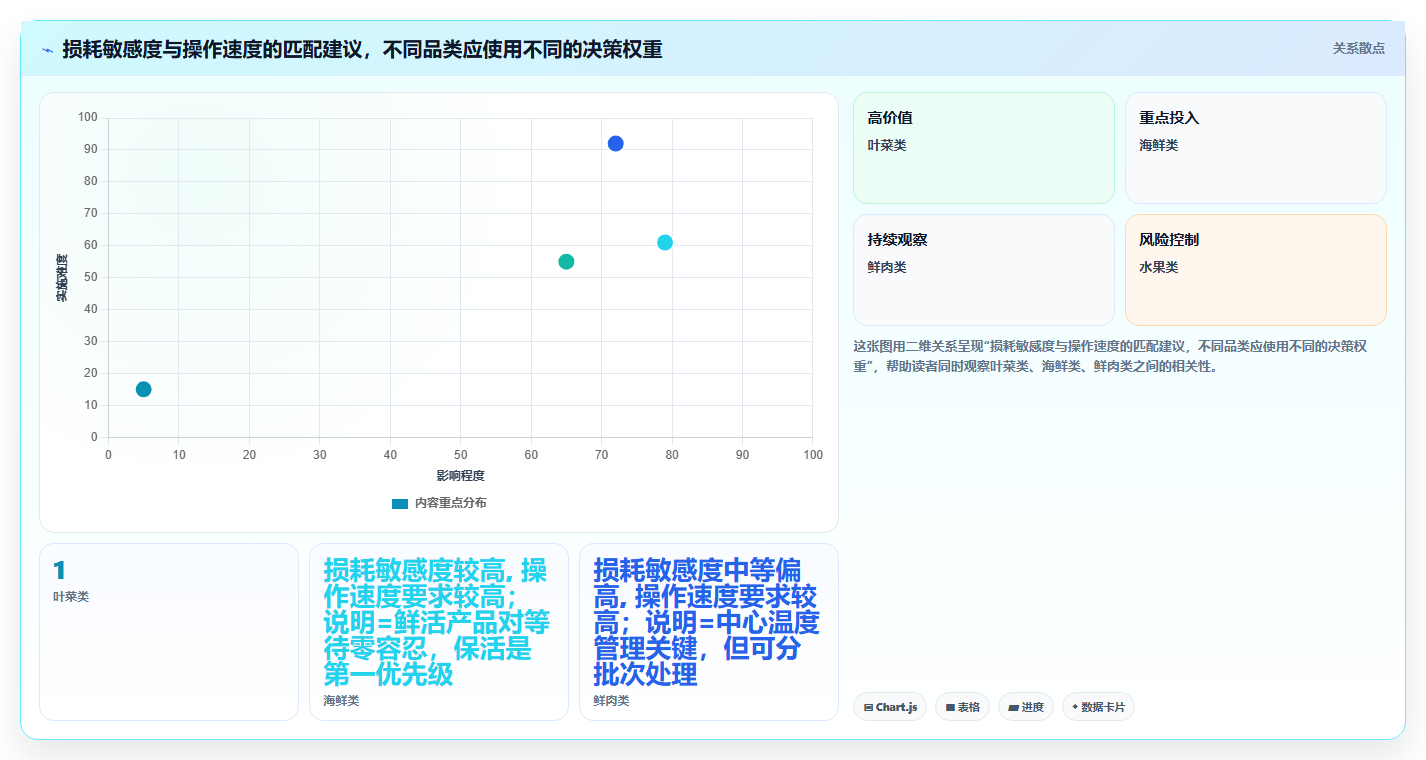1426x760 pixels.
Task: Click the Chart.js tag at bottom
Action: (x=890, y=707)
